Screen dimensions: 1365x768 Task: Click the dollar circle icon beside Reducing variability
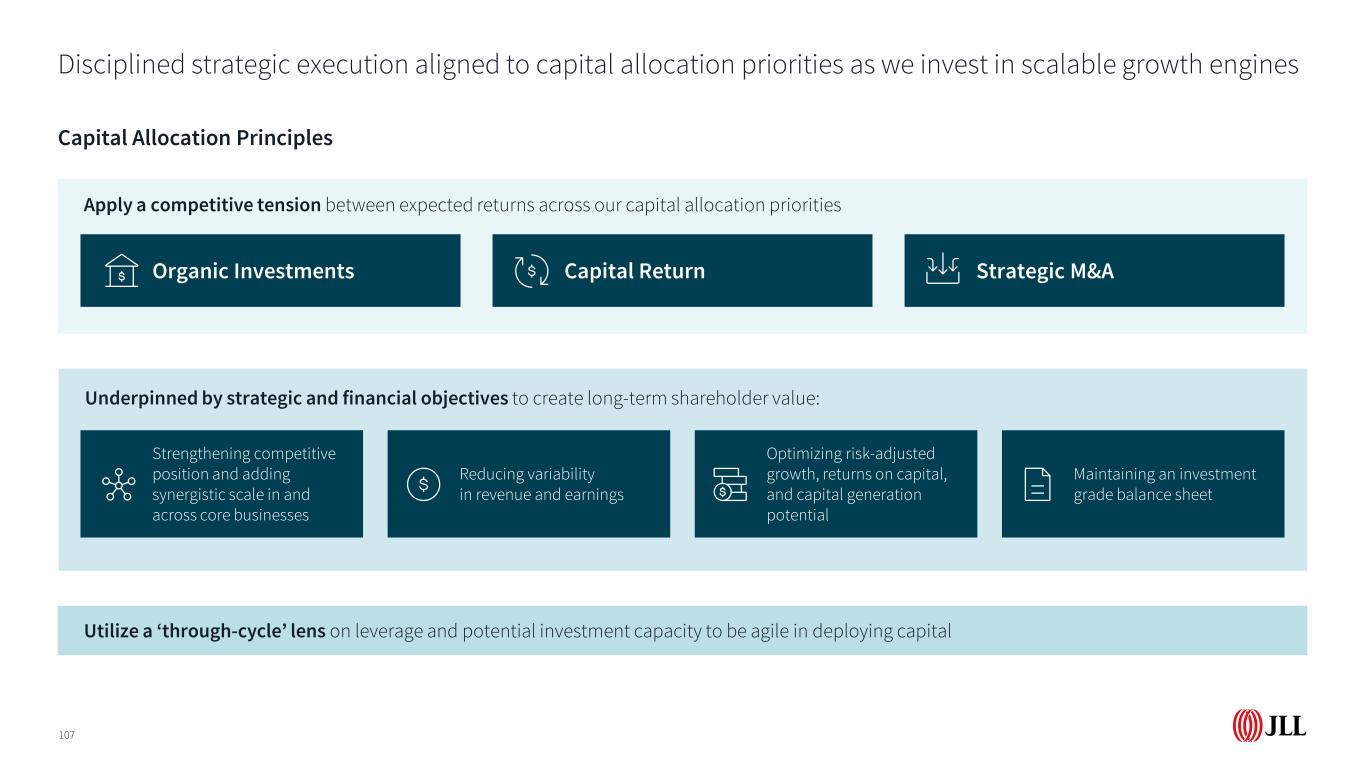(x=423, y=484)
